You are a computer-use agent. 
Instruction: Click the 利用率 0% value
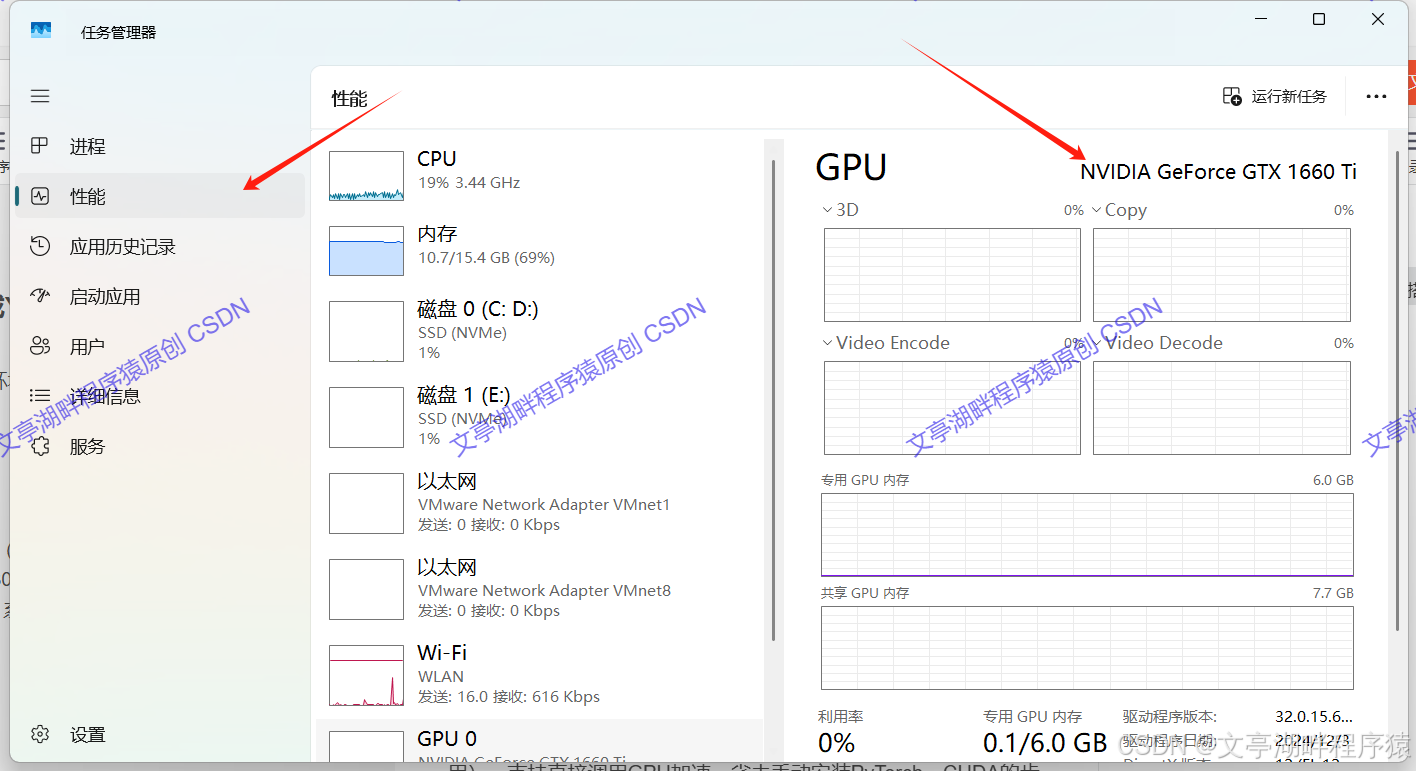(x=837, y=743)
